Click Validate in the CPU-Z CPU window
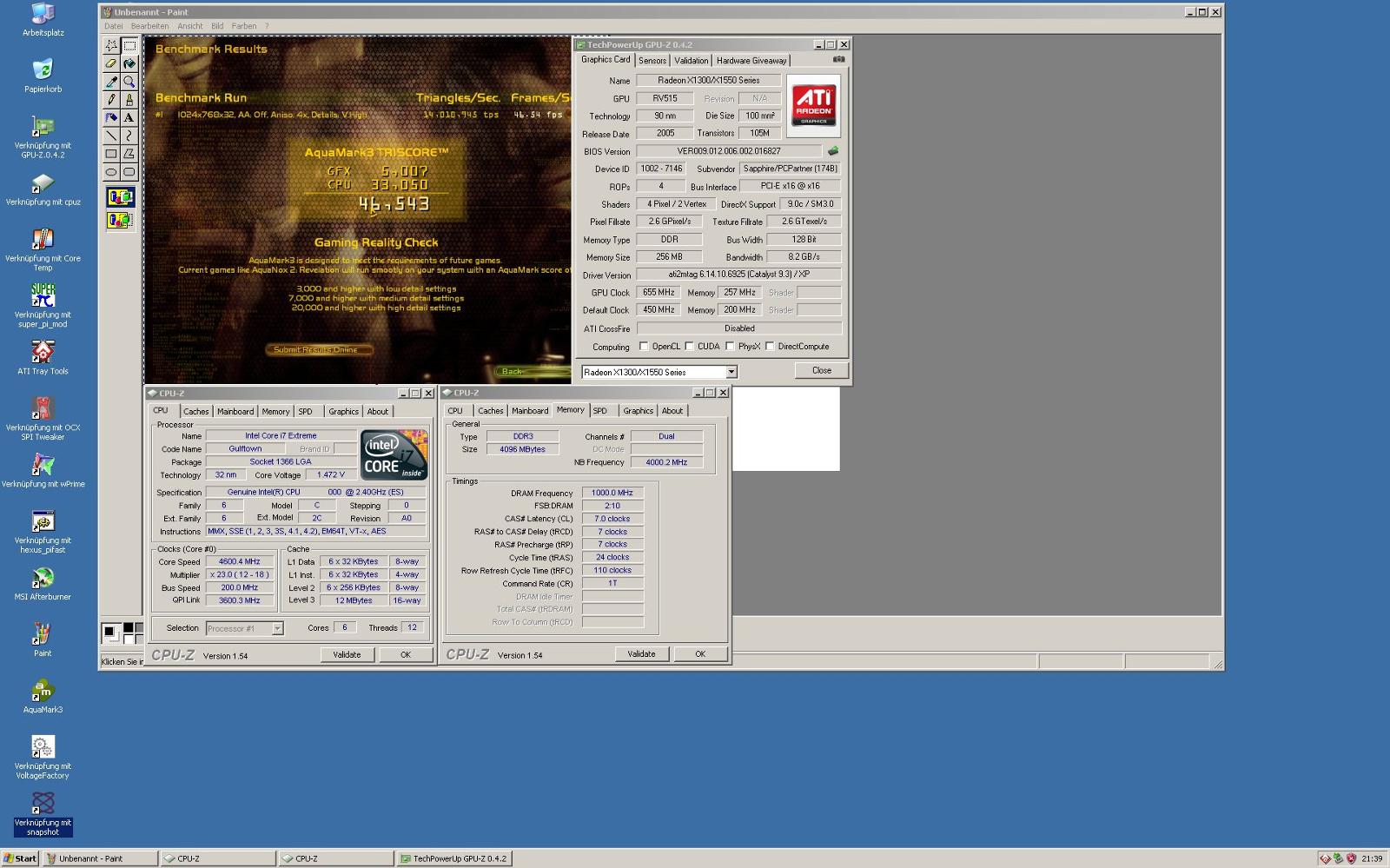Screen dimensions: 1390x868 [347, 654]
